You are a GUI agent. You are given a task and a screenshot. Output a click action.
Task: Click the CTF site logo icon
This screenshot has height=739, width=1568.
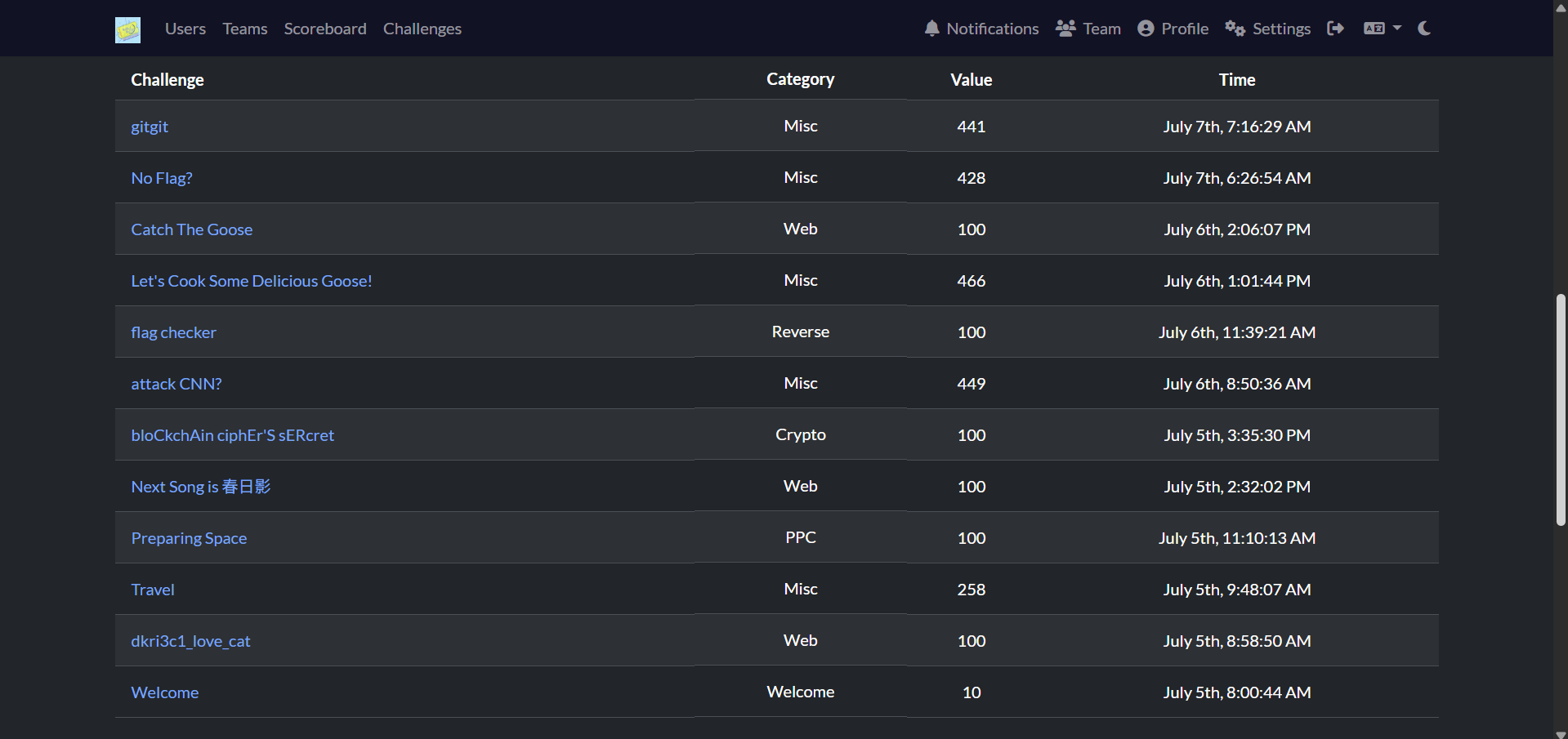[x=127, y=29]
